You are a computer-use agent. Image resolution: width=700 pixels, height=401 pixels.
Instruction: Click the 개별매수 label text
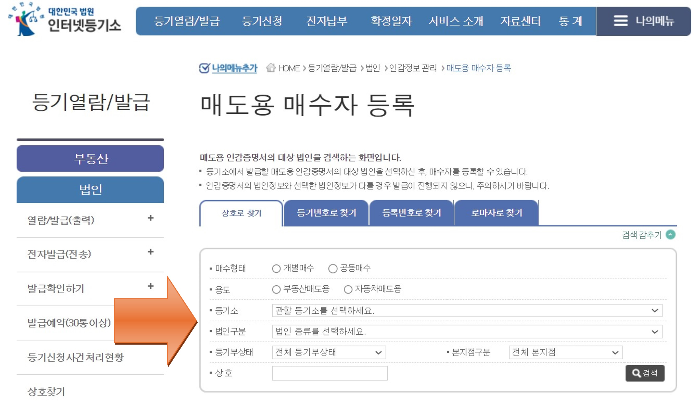tap(299, 268)
